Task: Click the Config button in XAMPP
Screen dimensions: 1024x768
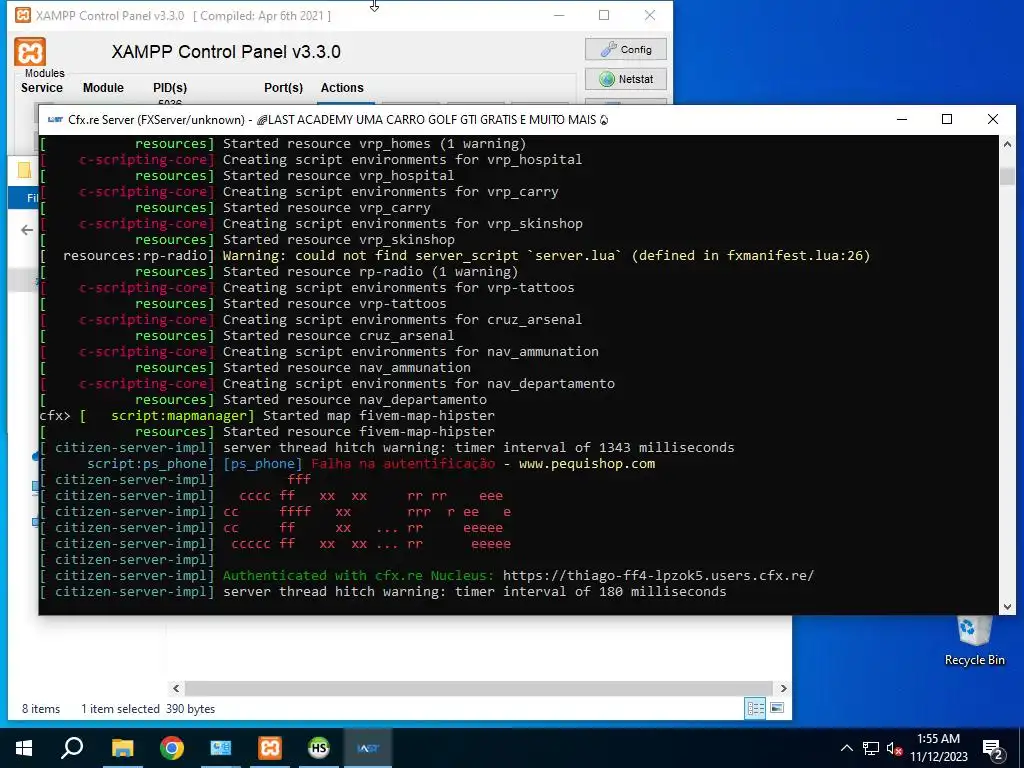Action: tap(626, 50)
